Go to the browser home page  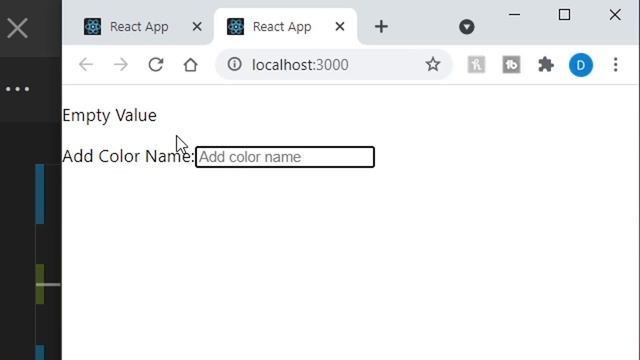191,64
